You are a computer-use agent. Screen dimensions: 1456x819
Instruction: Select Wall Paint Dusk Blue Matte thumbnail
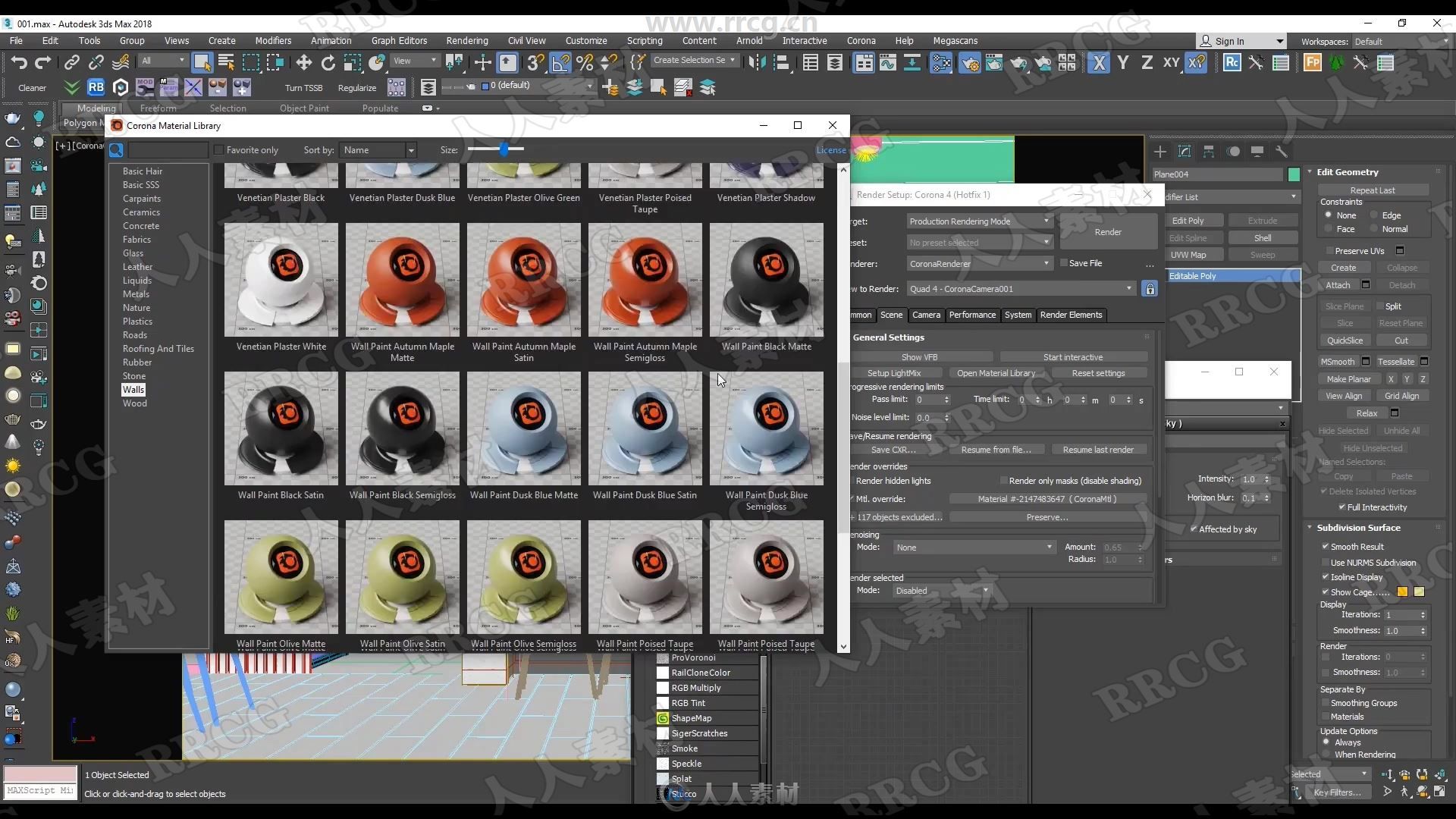(524, 428)
